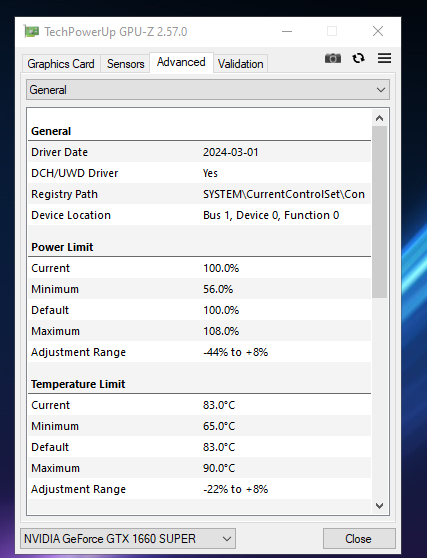Click the Temperature Maximum value 90.0°C
The width and height of the screenshot is (427, 558).
click(x=219, y=468)
